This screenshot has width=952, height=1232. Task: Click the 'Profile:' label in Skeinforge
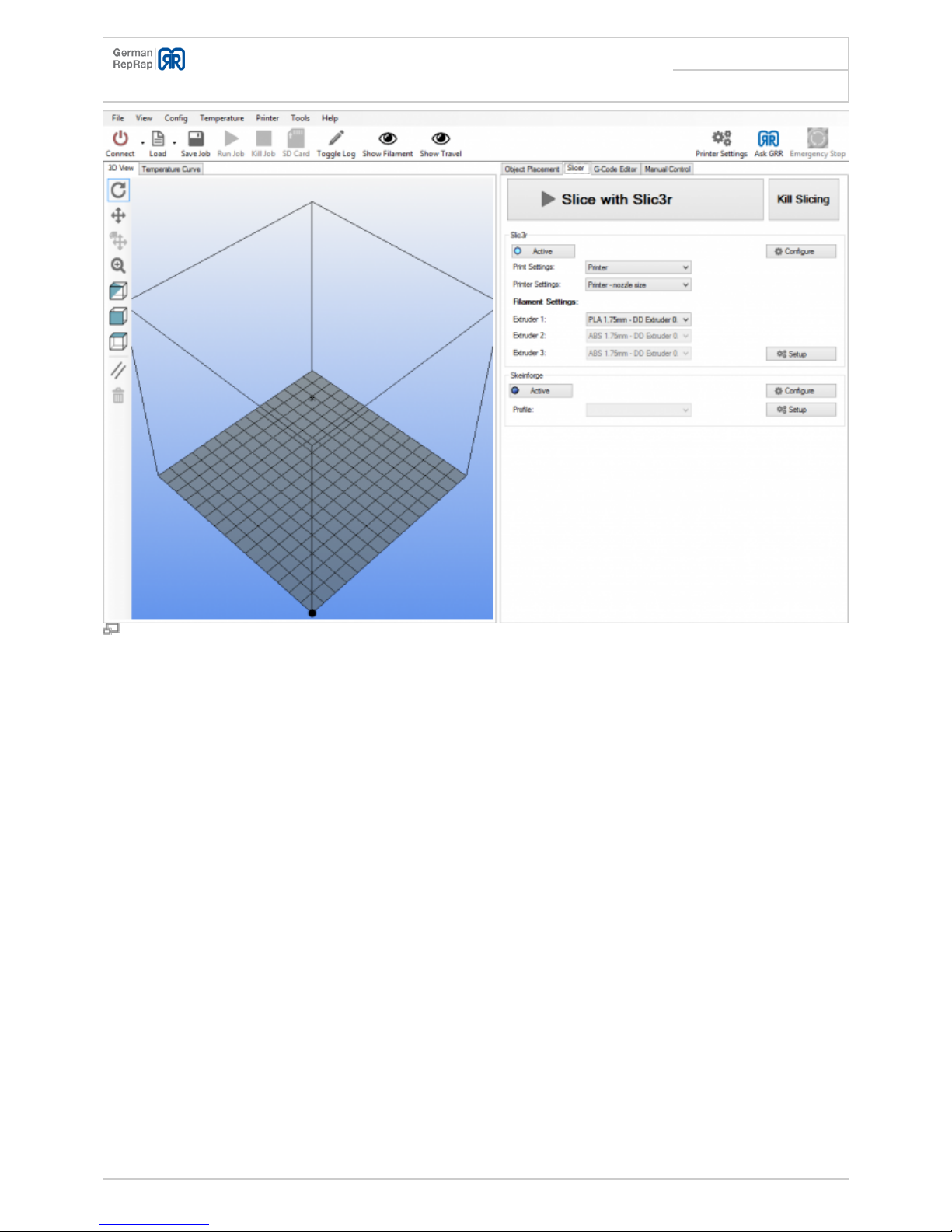[522, 410]
